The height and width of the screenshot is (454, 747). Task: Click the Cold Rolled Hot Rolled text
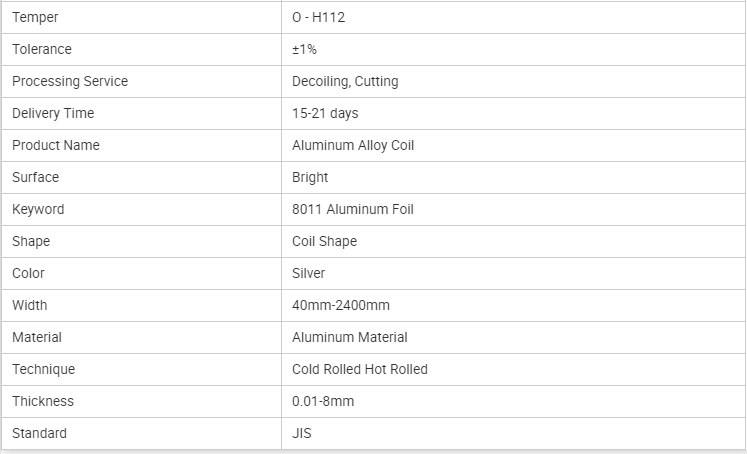point(359,369)
